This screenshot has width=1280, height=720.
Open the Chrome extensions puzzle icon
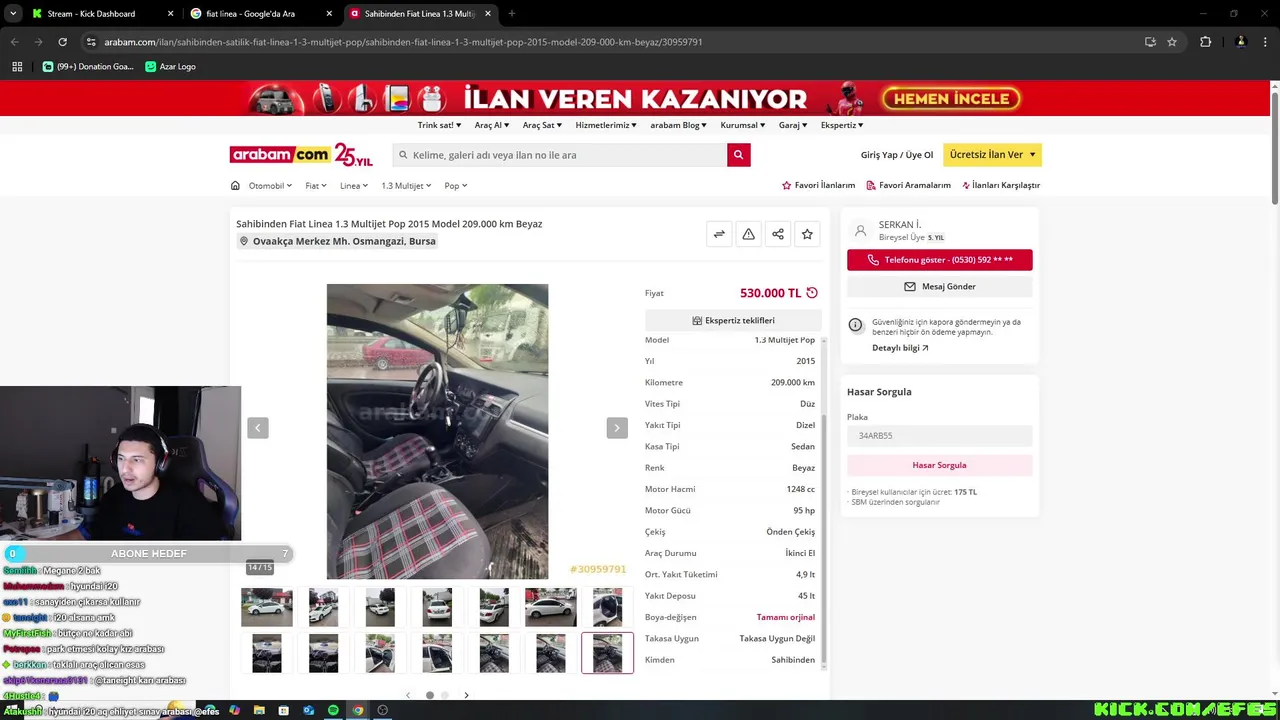1205,42
